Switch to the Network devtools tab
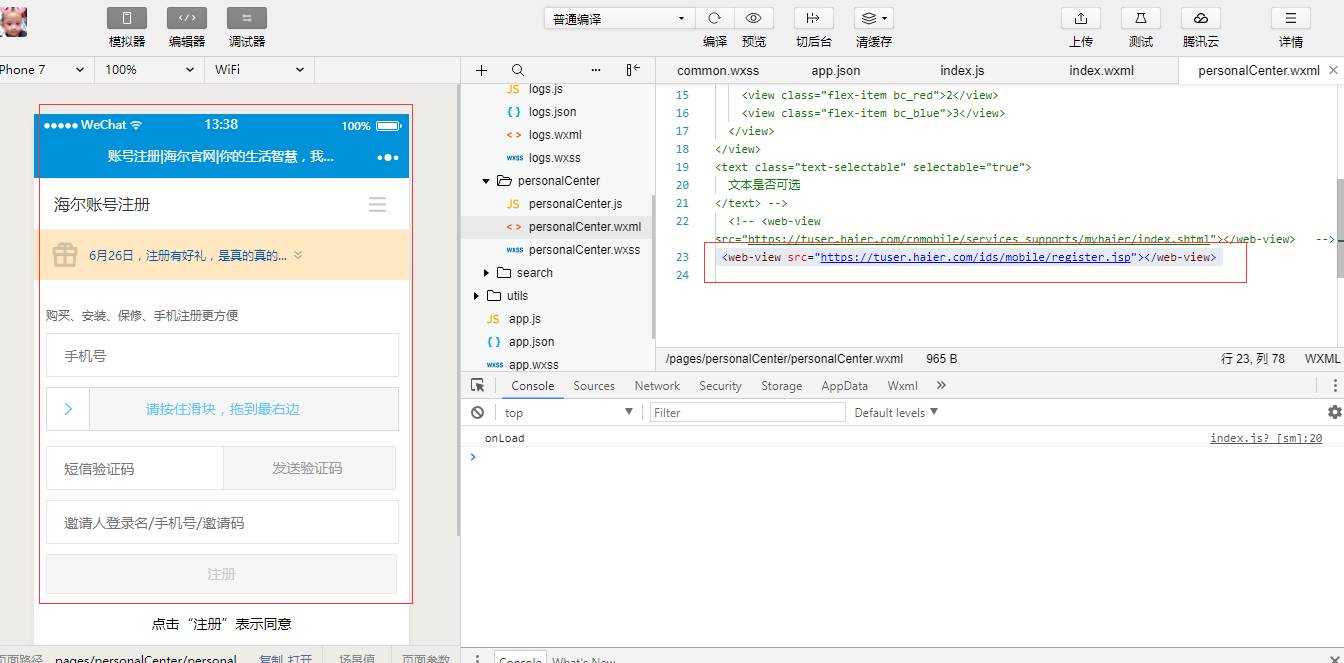Screen dimensions: 1344x663 point(657,386)
